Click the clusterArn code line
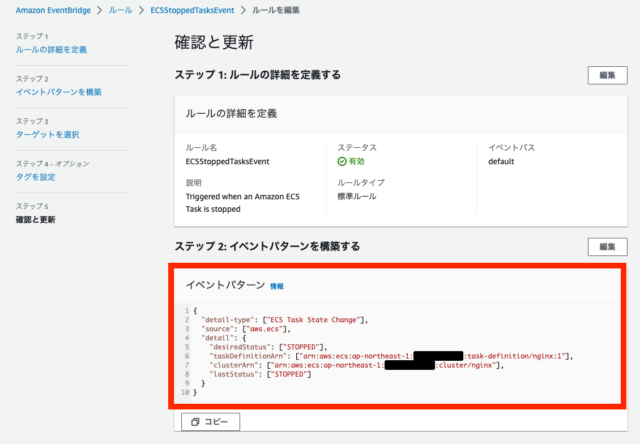The width and height of the screenshot is (640, 444). pyautogui.click(x=356, y=365)
